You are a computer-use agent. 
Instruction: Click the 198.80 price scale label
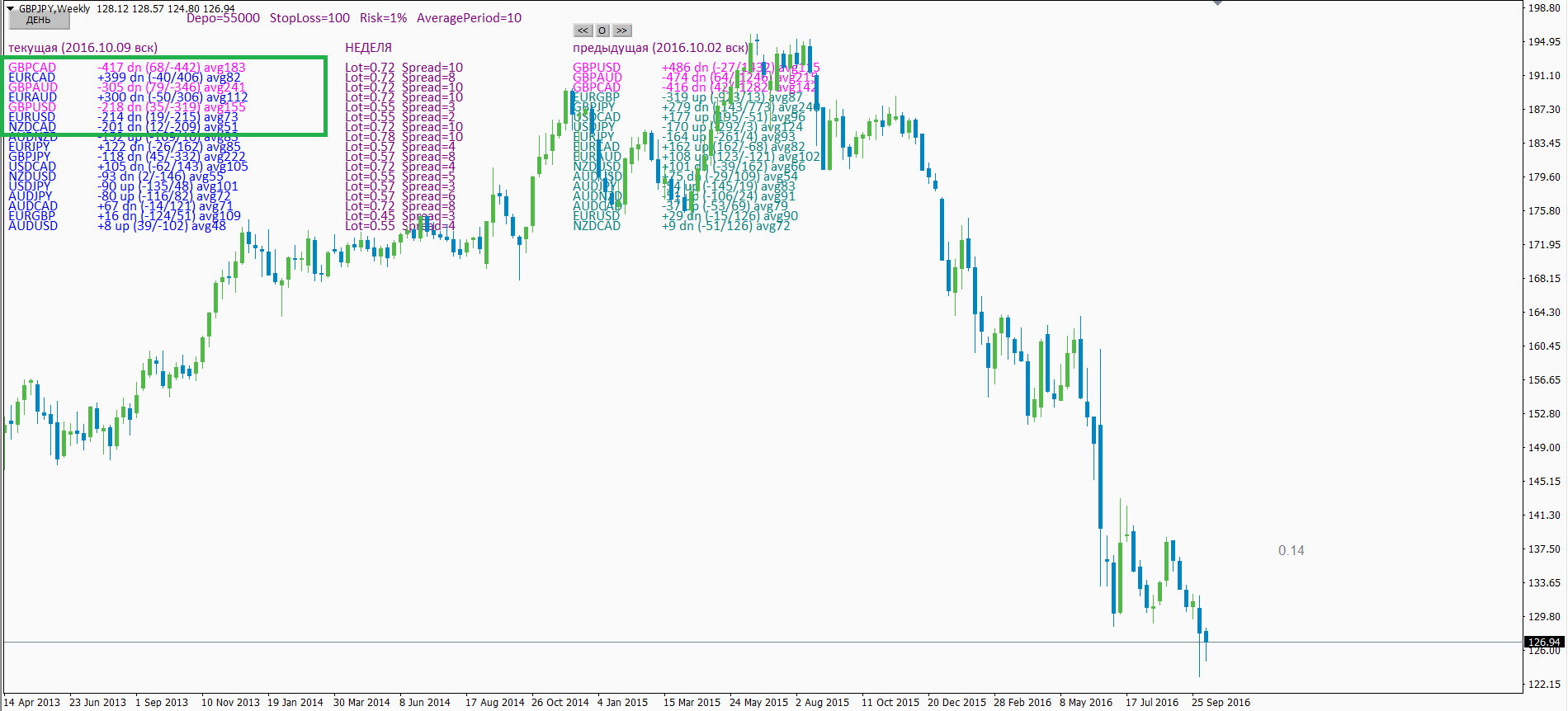1544,8
